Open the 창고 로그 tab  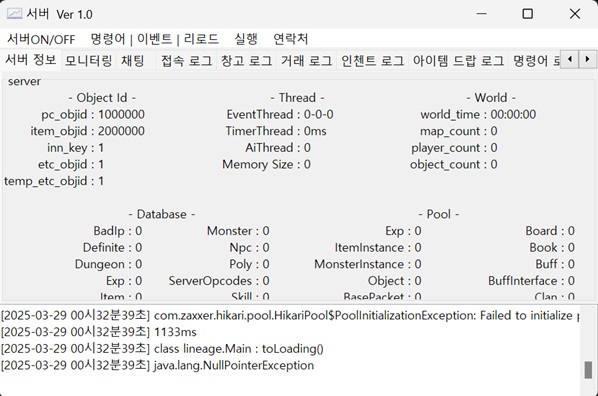click(x=247, y=60)
